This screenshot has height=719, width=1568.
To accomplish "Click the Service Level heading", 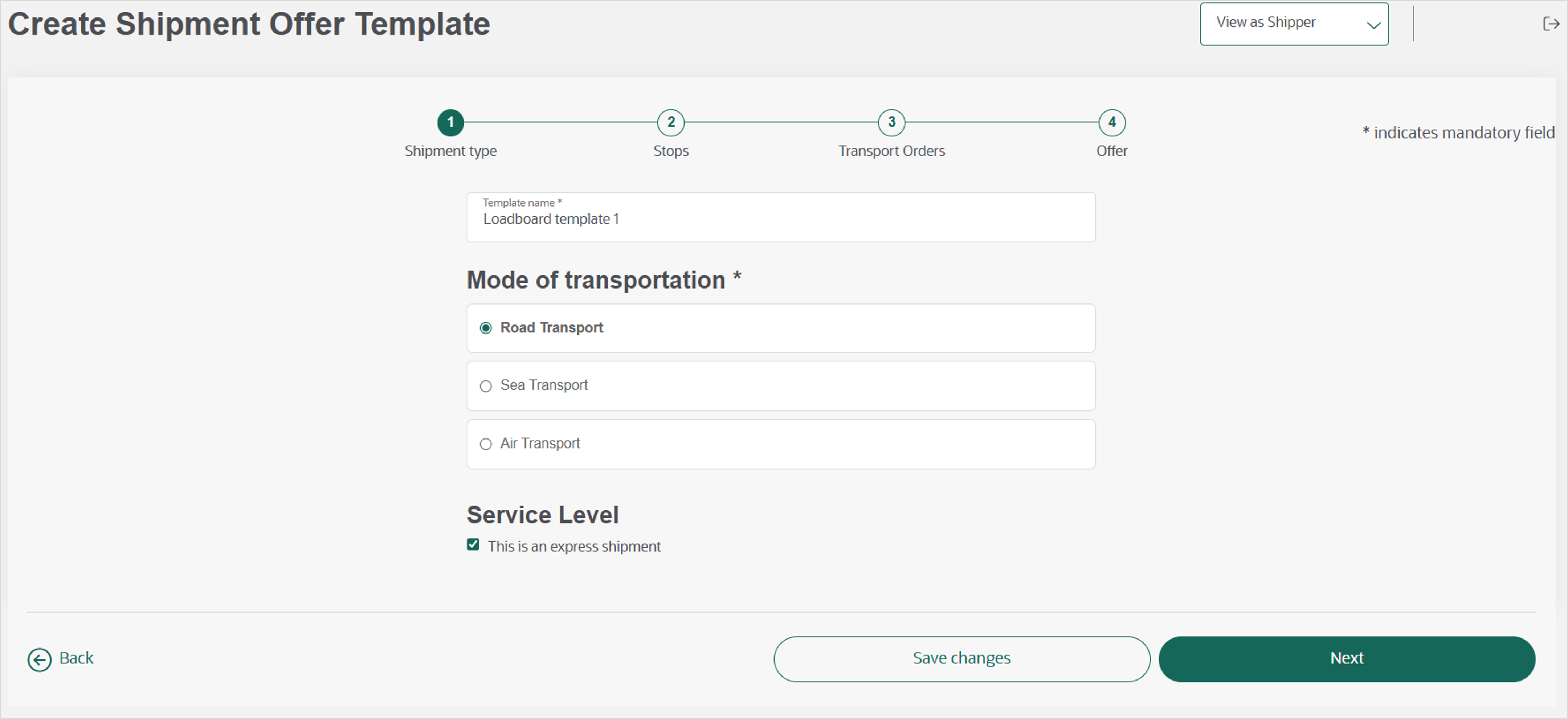I will coord(542,515).
